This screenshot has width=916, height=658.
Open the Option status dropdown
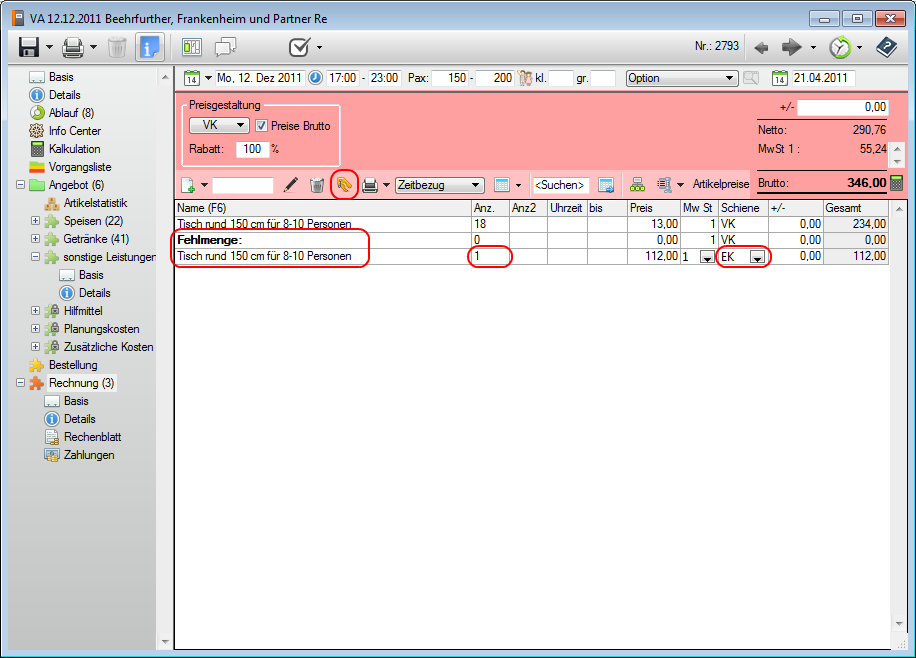681,78
